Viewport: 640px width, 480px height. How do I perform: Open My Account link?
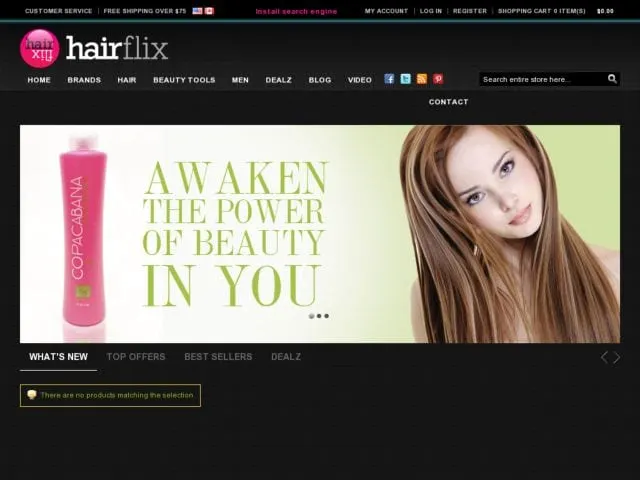point(386,11)
